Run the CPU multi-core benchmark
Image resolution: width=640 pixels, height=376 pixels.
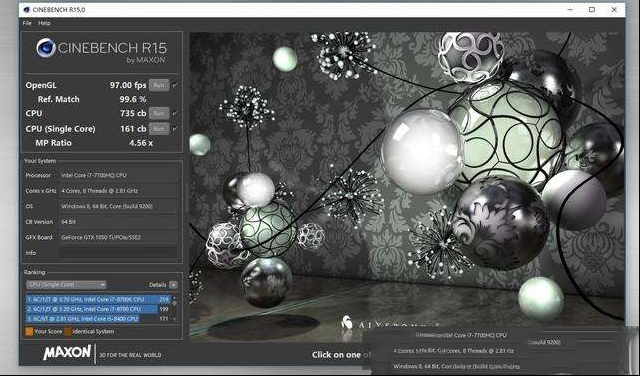[x=159, y=113]
